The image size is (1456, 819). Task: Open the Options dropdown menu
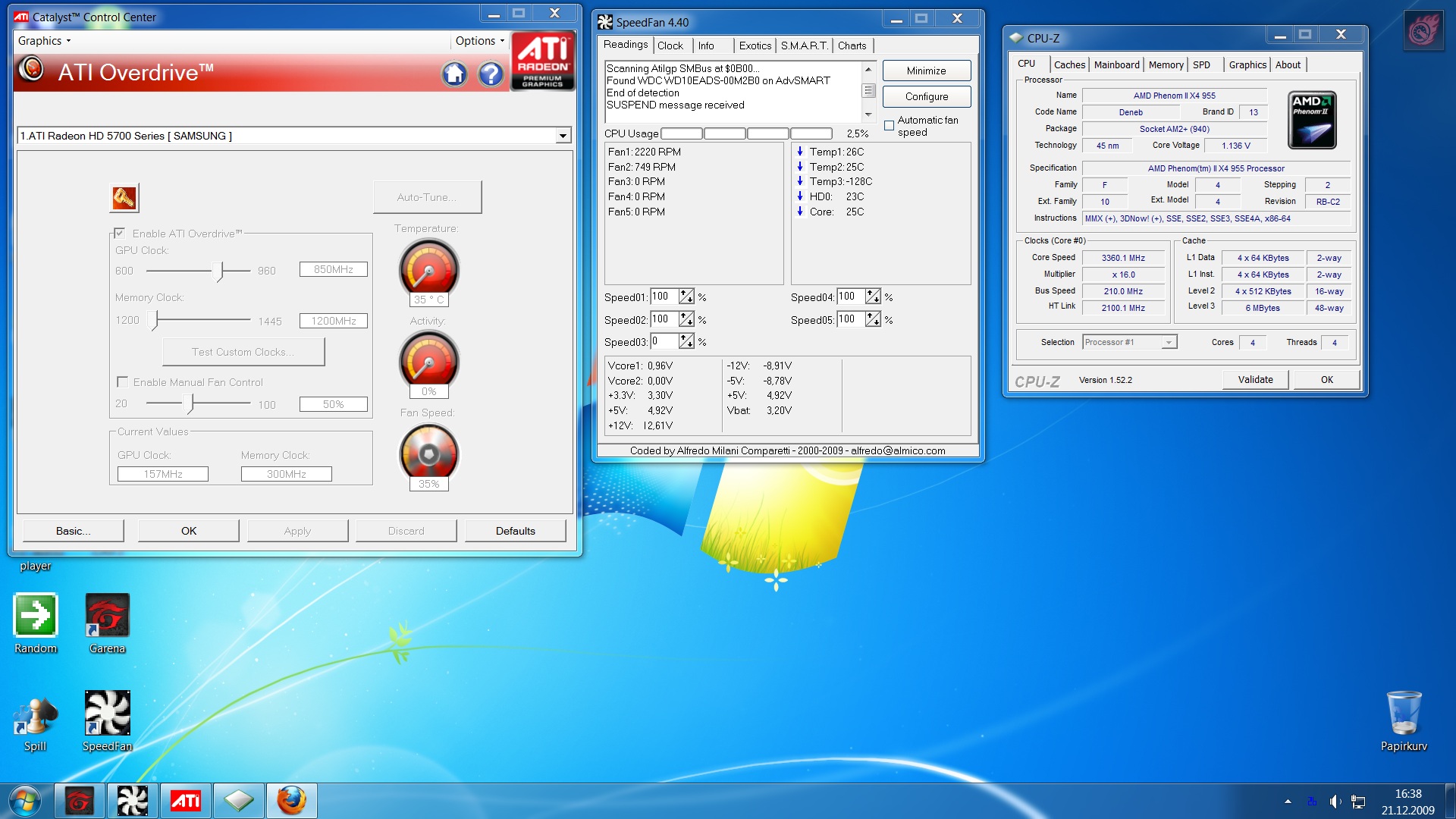pos(479,41)
